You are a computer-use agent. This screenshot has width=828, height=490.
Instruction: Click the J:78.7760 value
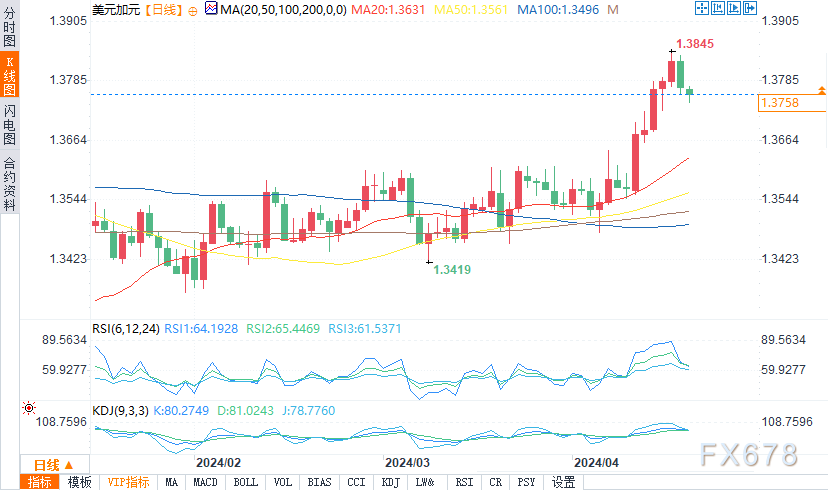[308, 411]
